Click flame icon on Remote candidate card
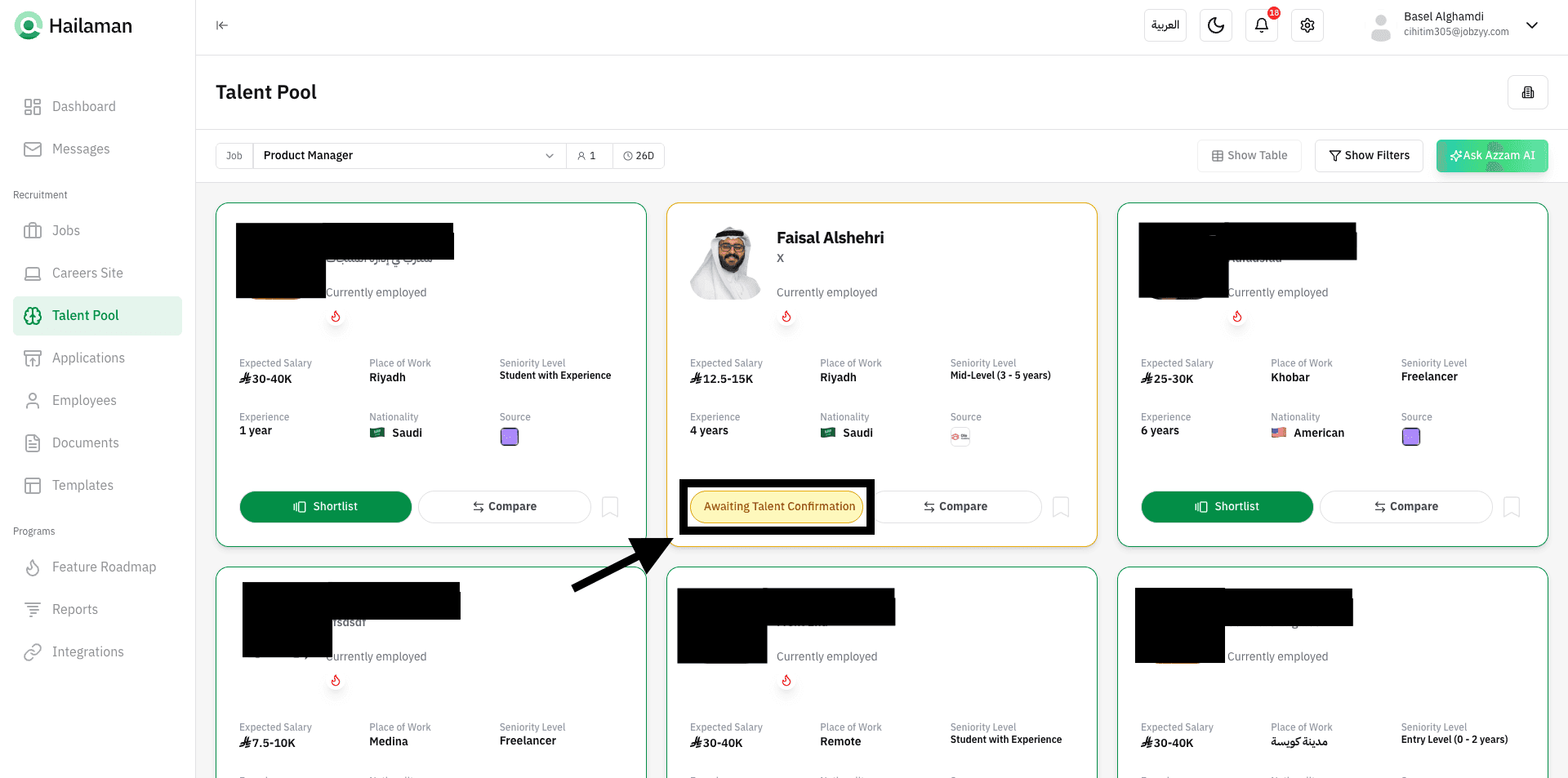The height and width of the screenshot is (778, 1568). (x=786, y=681)
